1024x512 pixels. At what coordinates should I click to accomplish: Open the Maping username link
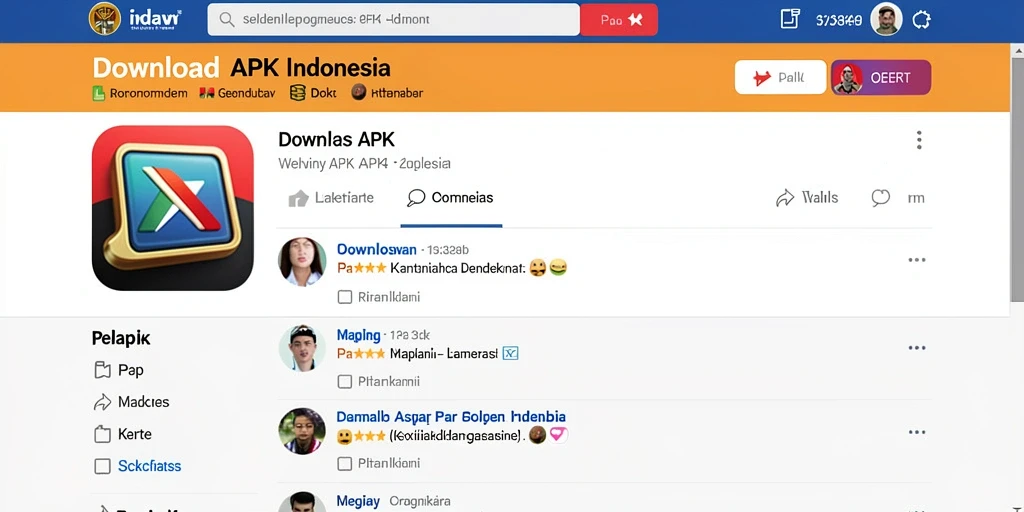tap(359, 335)
